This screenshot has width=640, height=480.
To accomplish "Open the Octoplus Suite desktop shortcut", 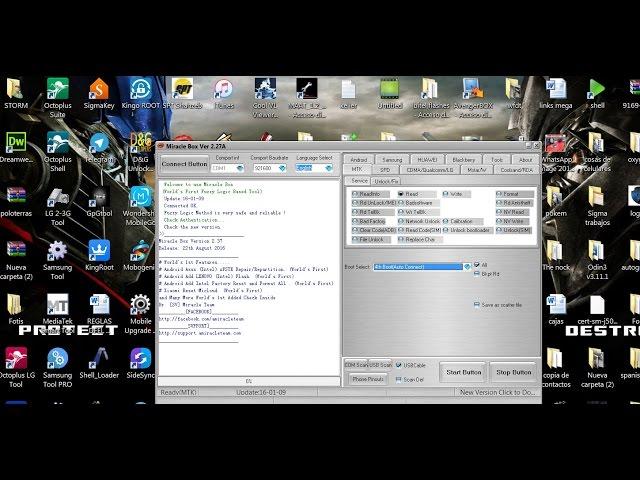I will [58, 97].
